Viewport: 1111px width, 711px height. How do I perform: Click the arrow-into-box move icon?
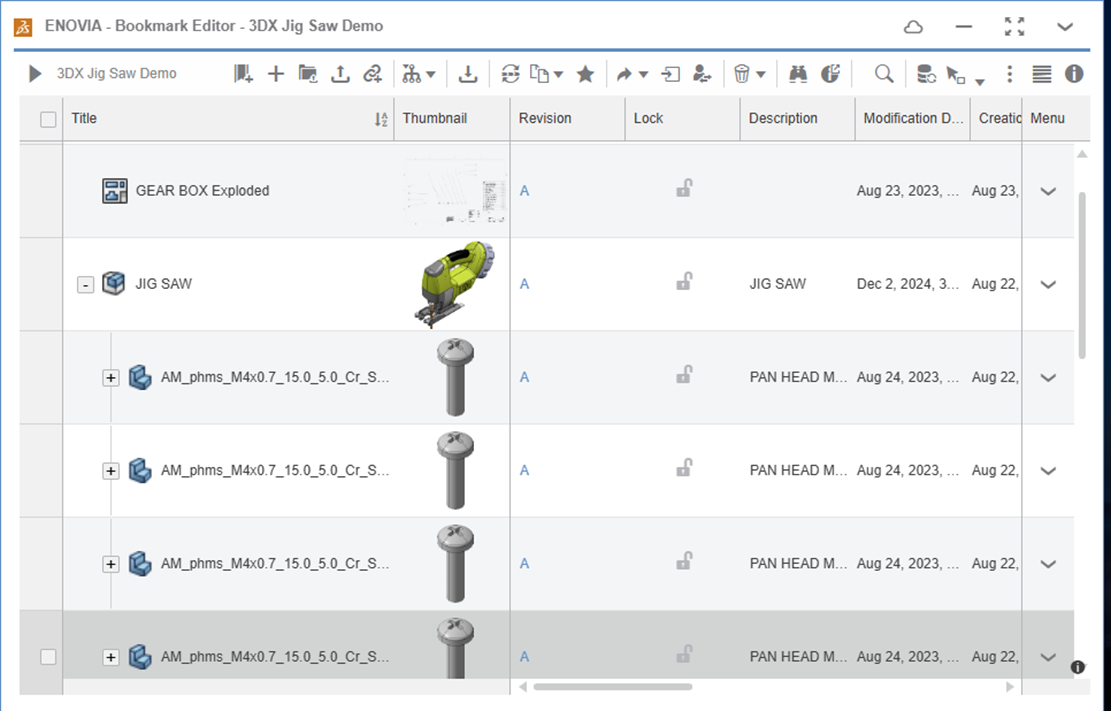(670, 74)
